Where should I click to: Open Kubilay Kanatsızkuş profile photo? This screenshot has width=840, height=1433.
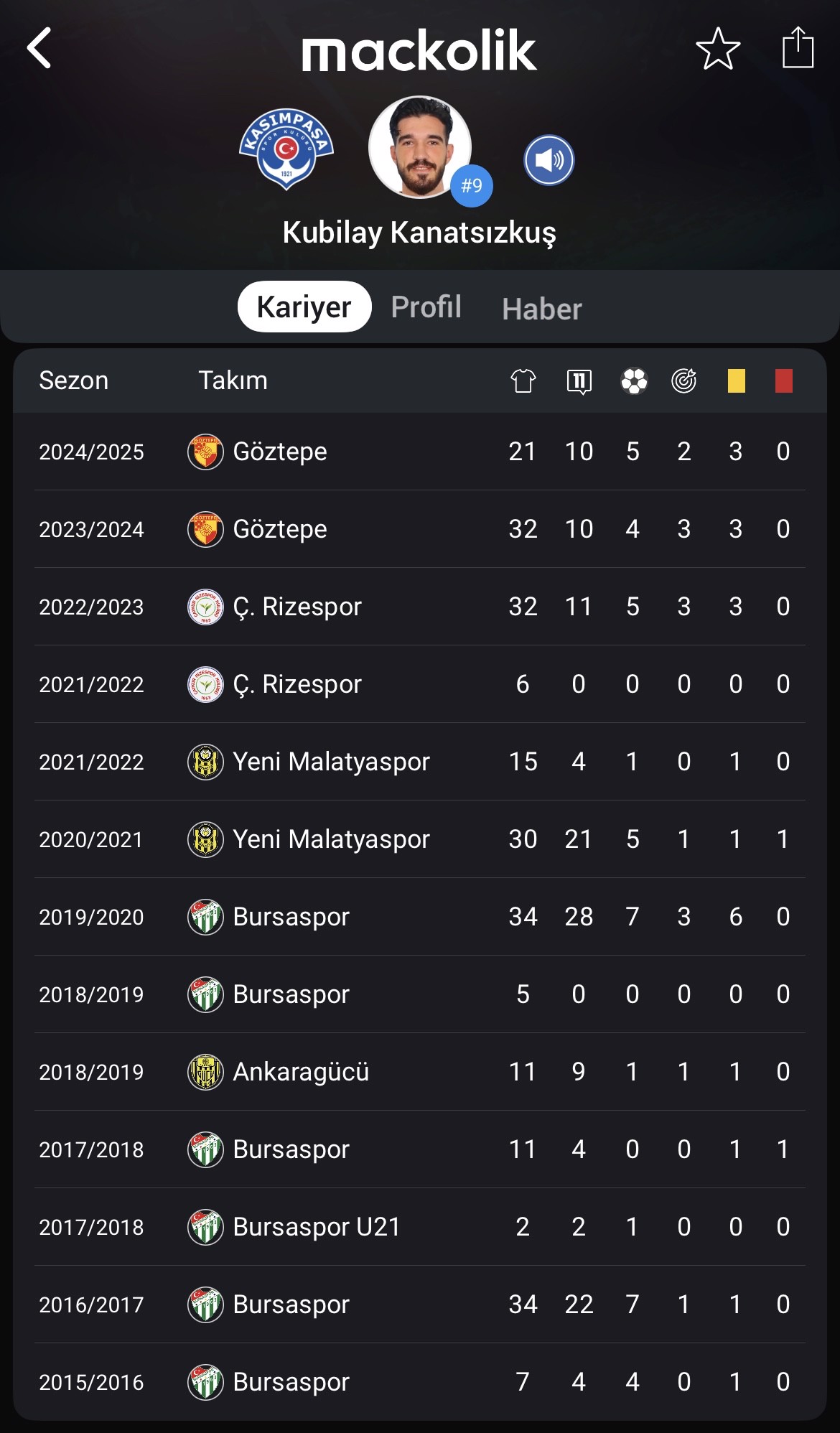coord(420,147)
